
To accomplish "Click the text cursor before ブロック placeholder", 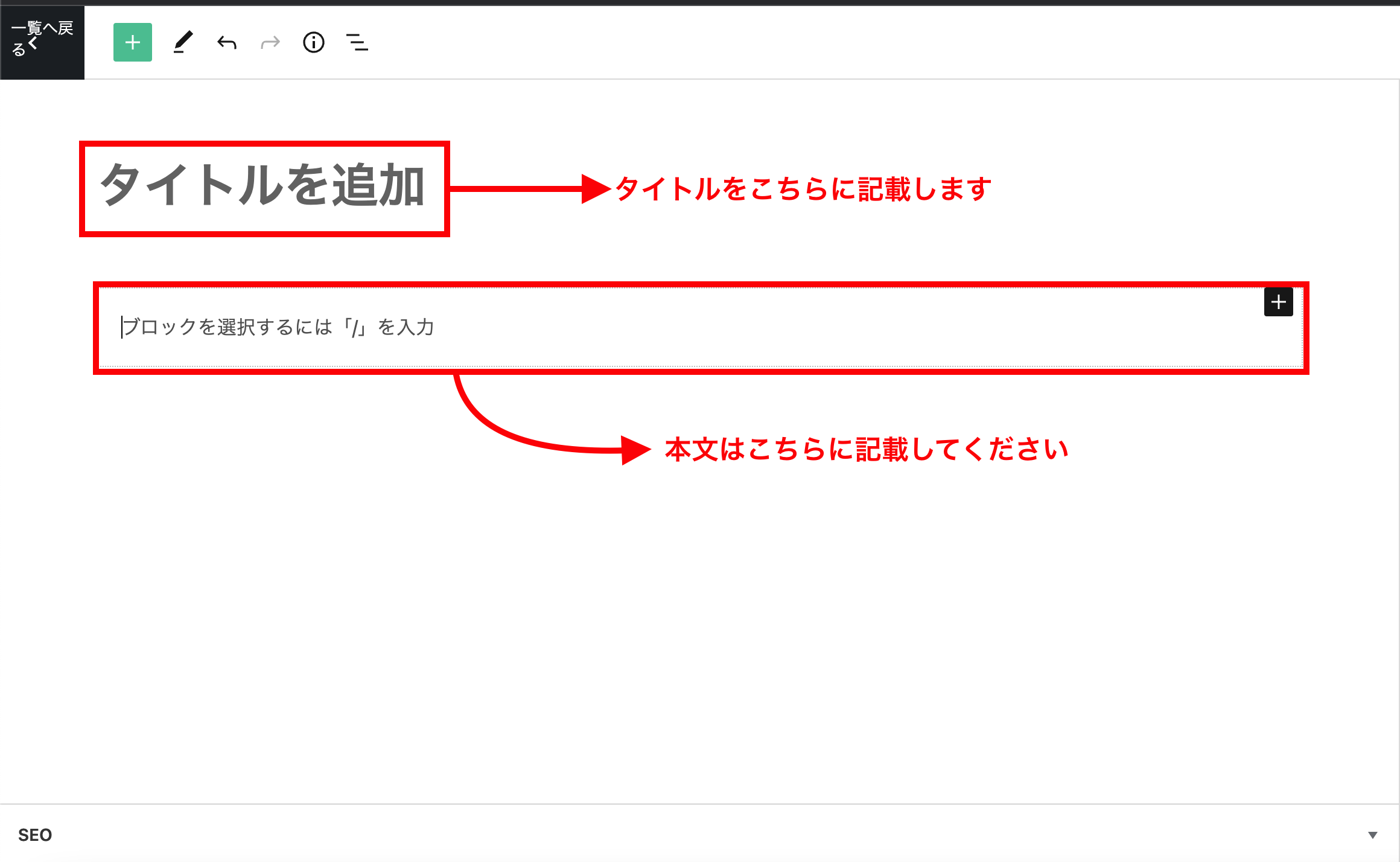I will [122, 327].
